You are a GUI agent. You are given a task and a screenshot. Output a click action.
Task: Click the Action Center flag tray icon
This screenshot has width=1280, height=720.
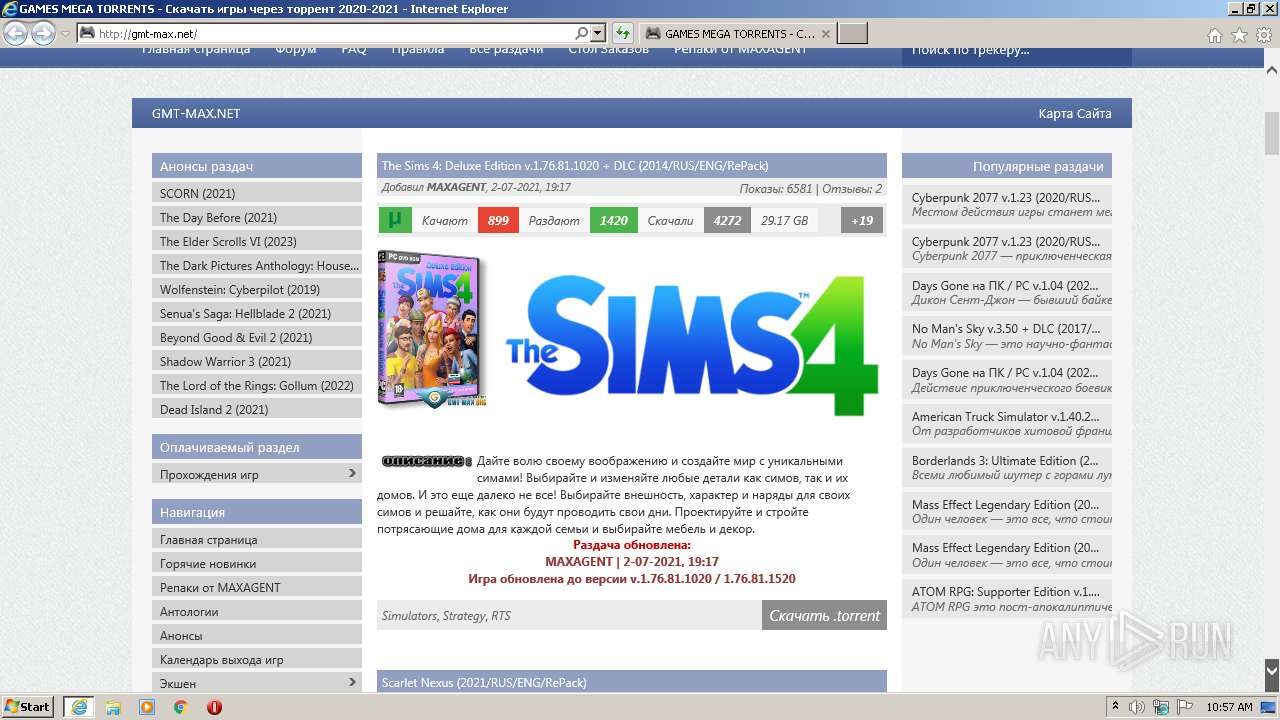[1184, 707]
